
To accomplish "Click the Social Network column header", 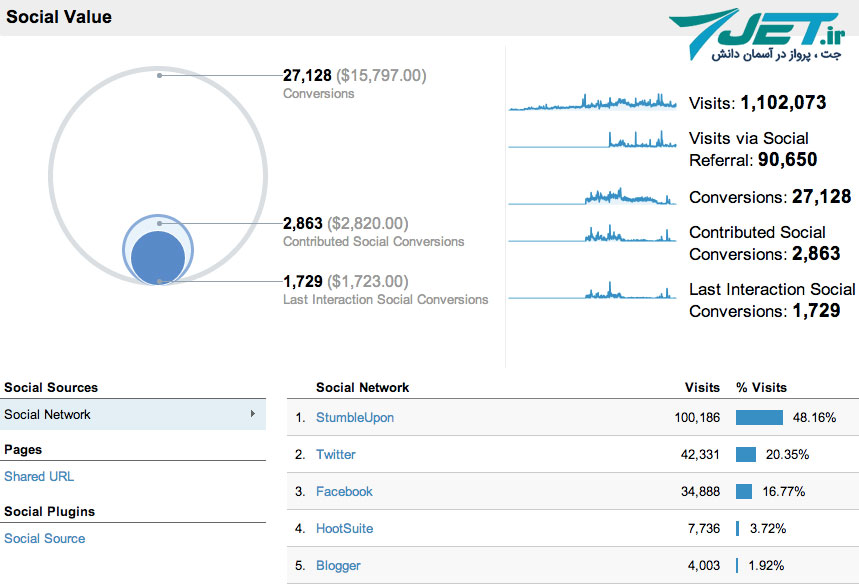I will (x=363, y=387).
